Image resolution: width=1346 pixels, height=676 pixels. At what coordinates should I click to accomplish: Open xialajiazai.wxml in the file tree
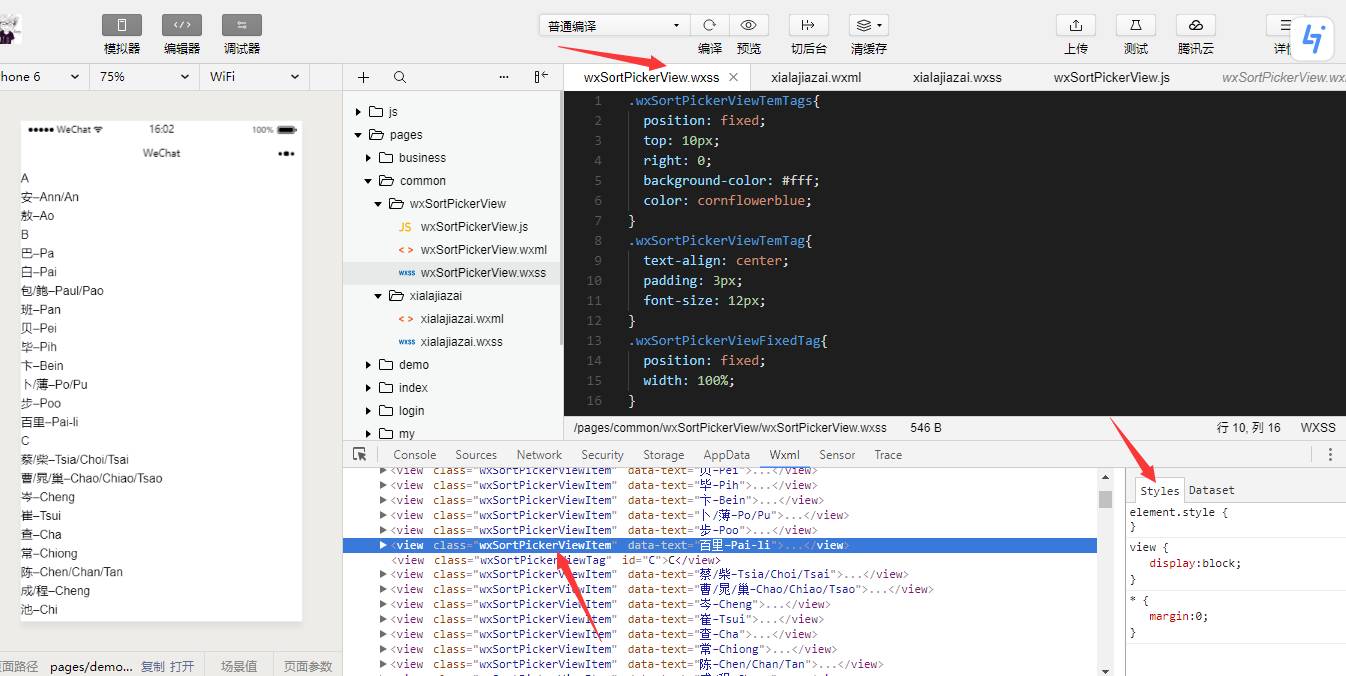point(462,319)
